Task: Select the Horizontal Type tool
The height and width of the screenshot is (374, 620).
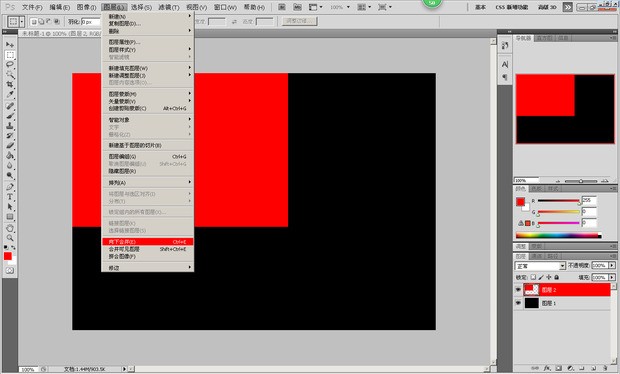Action: click(10, 196)
